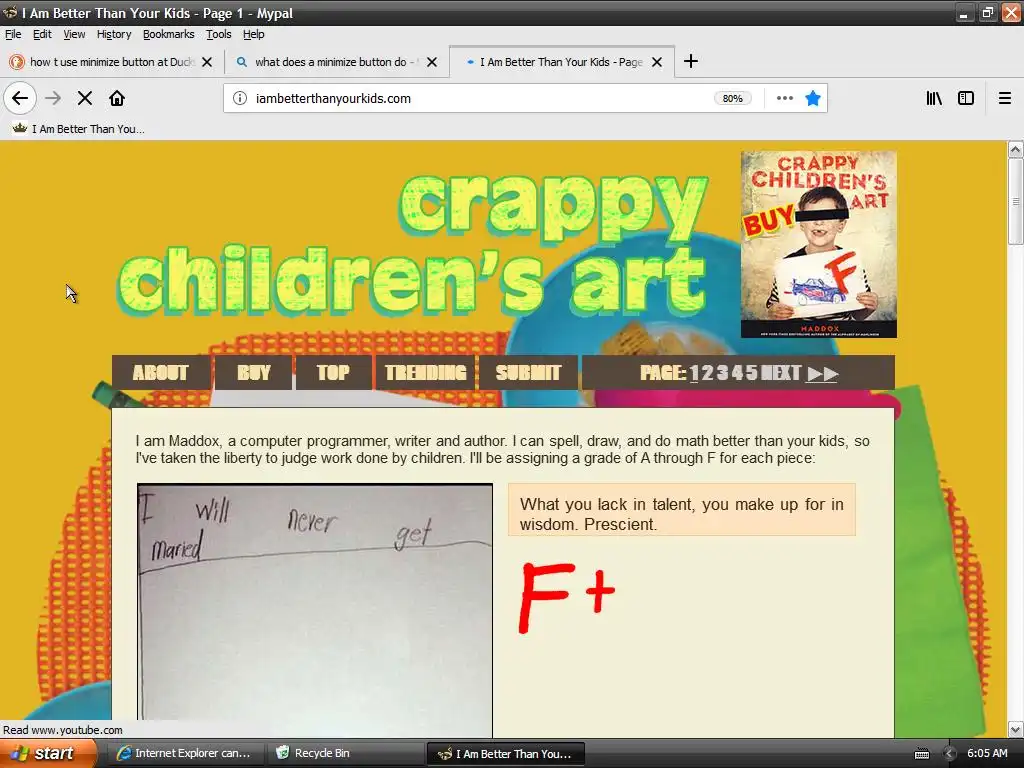
Task: Open the browser home page
Action: tap(117, 98)
